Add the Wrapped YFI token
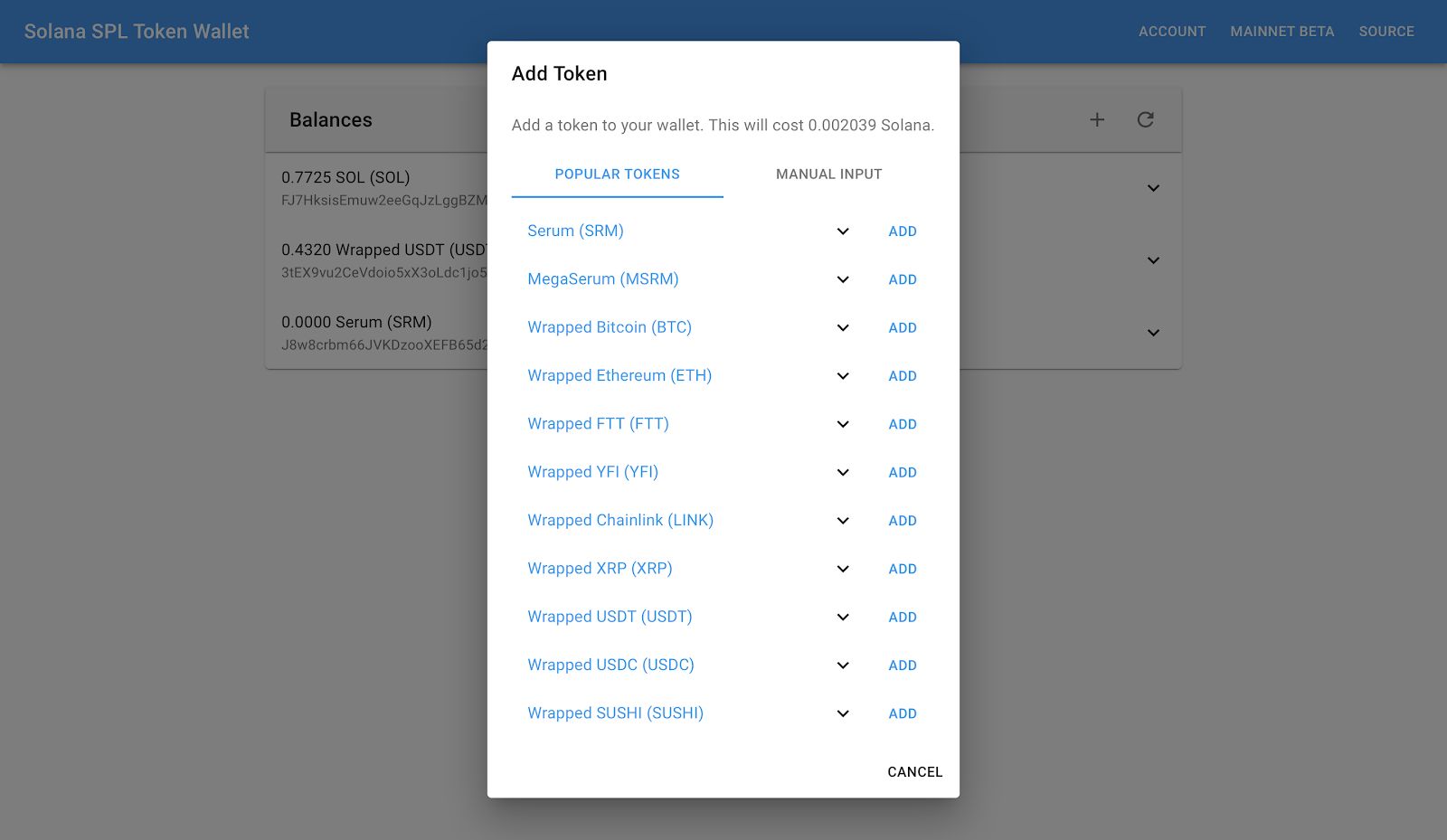This screenshot has height=840, width=1447. [x=902, y=473]
